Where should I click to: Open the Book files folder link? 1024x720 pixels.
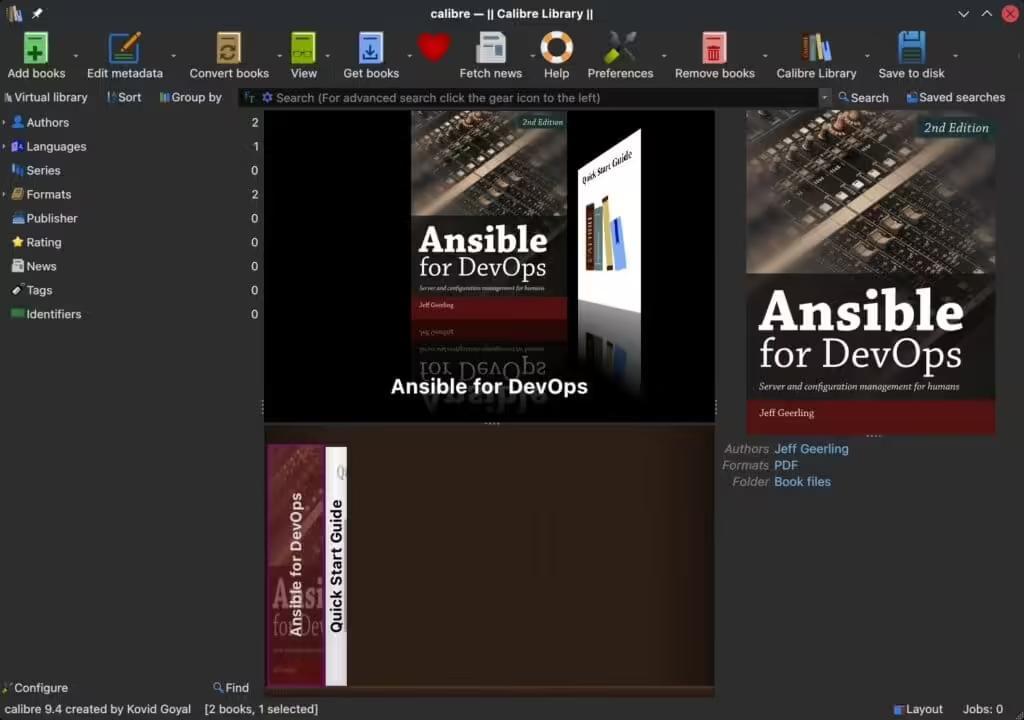click(x=802, y=481)
